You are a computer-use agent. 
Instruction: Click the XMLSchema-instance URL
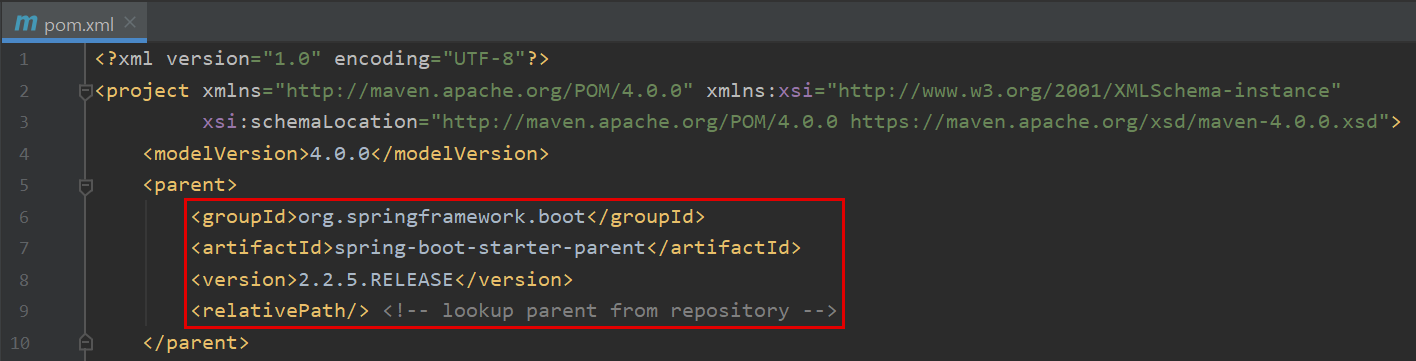tap(1083, 91)
